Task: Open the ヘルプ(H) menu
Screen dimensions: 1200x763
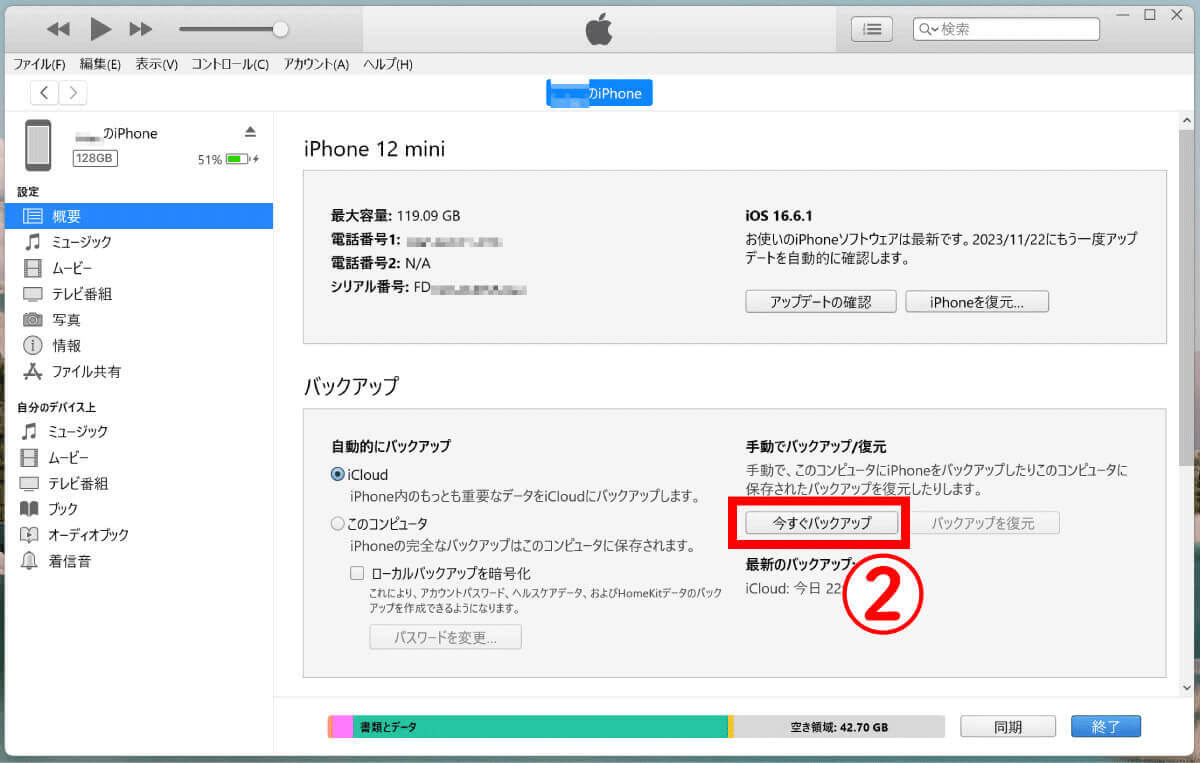Action: pos(388,64)
